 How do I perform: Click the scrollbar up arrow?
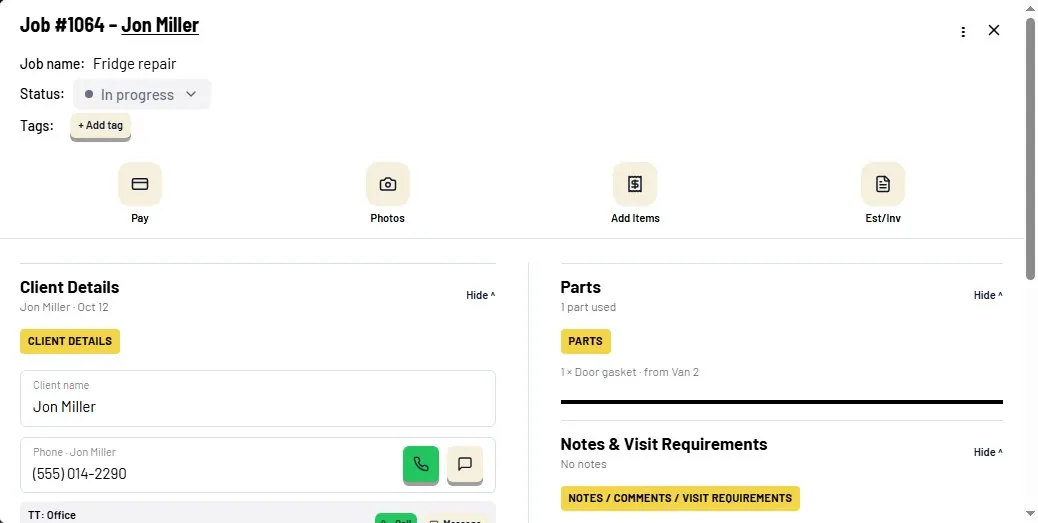click(1031, 7)
